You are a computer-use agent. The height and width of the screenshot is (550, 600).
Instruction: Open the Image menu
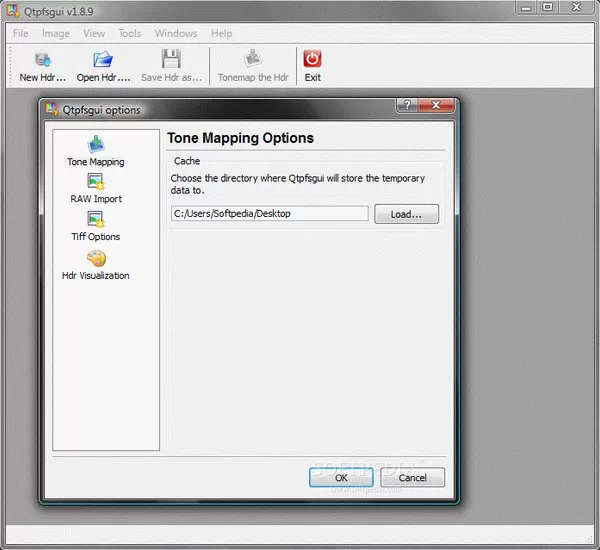coord(55,33)
